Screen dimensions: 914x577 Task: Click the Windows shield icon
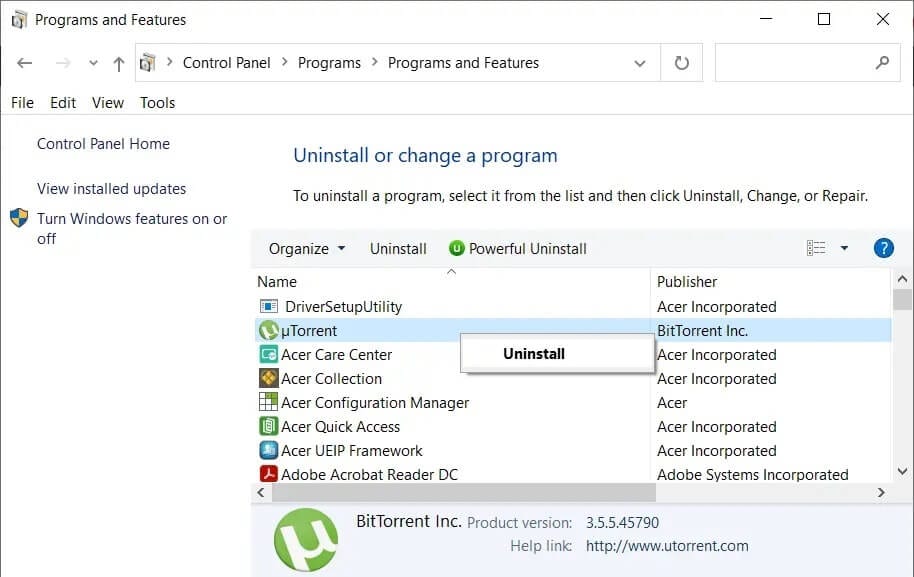[19, 218]
